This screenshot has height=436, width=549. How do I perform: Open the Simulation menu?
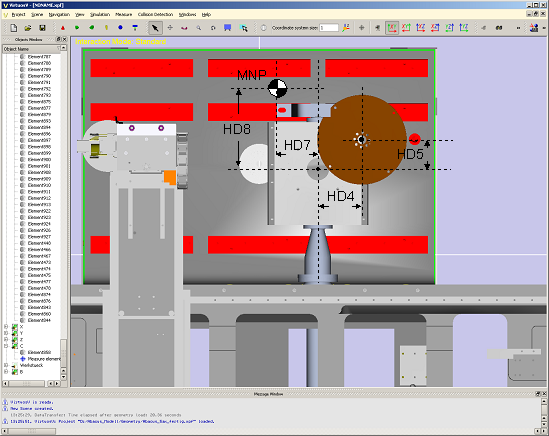[x=100, y=14]
